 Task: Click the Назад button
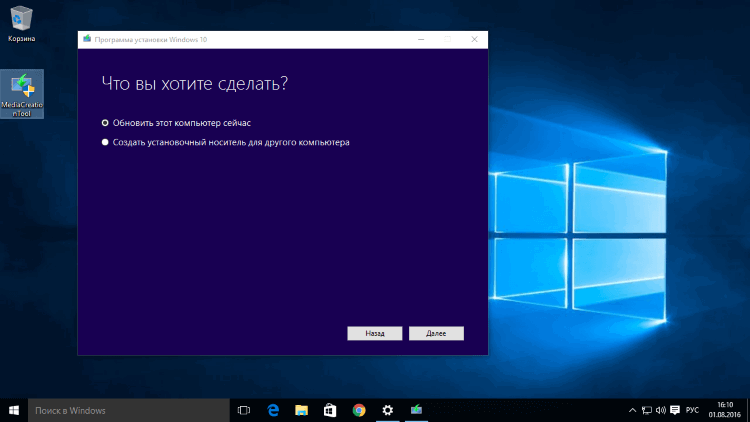(375, 333)
